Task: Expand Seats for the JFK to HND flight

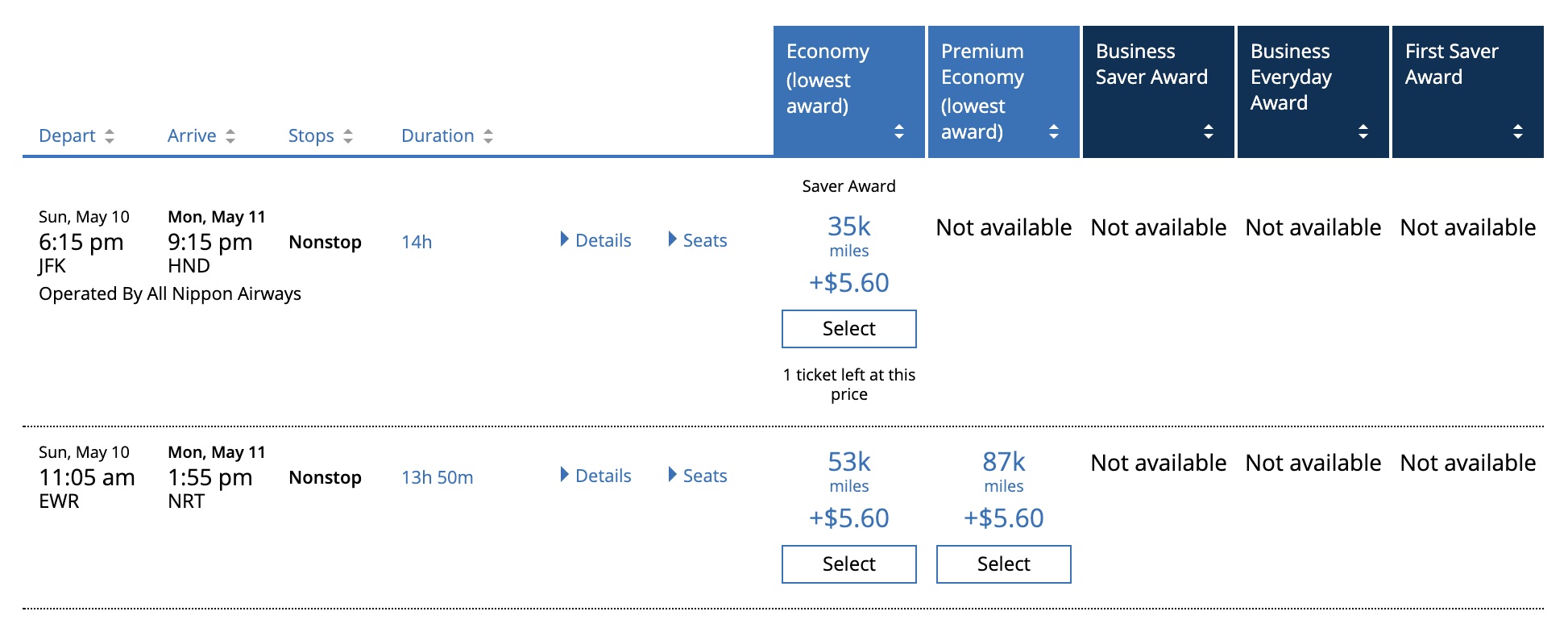Action: [x=698, y=240]
